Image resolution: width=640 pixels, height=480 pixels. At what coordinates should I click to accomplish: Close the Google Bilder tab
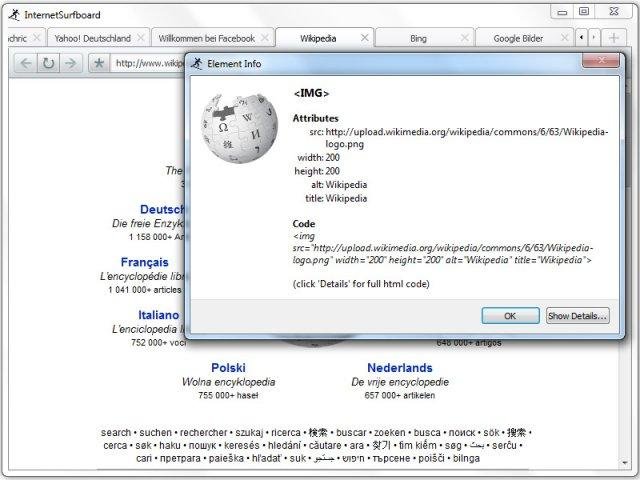(564, 38)
